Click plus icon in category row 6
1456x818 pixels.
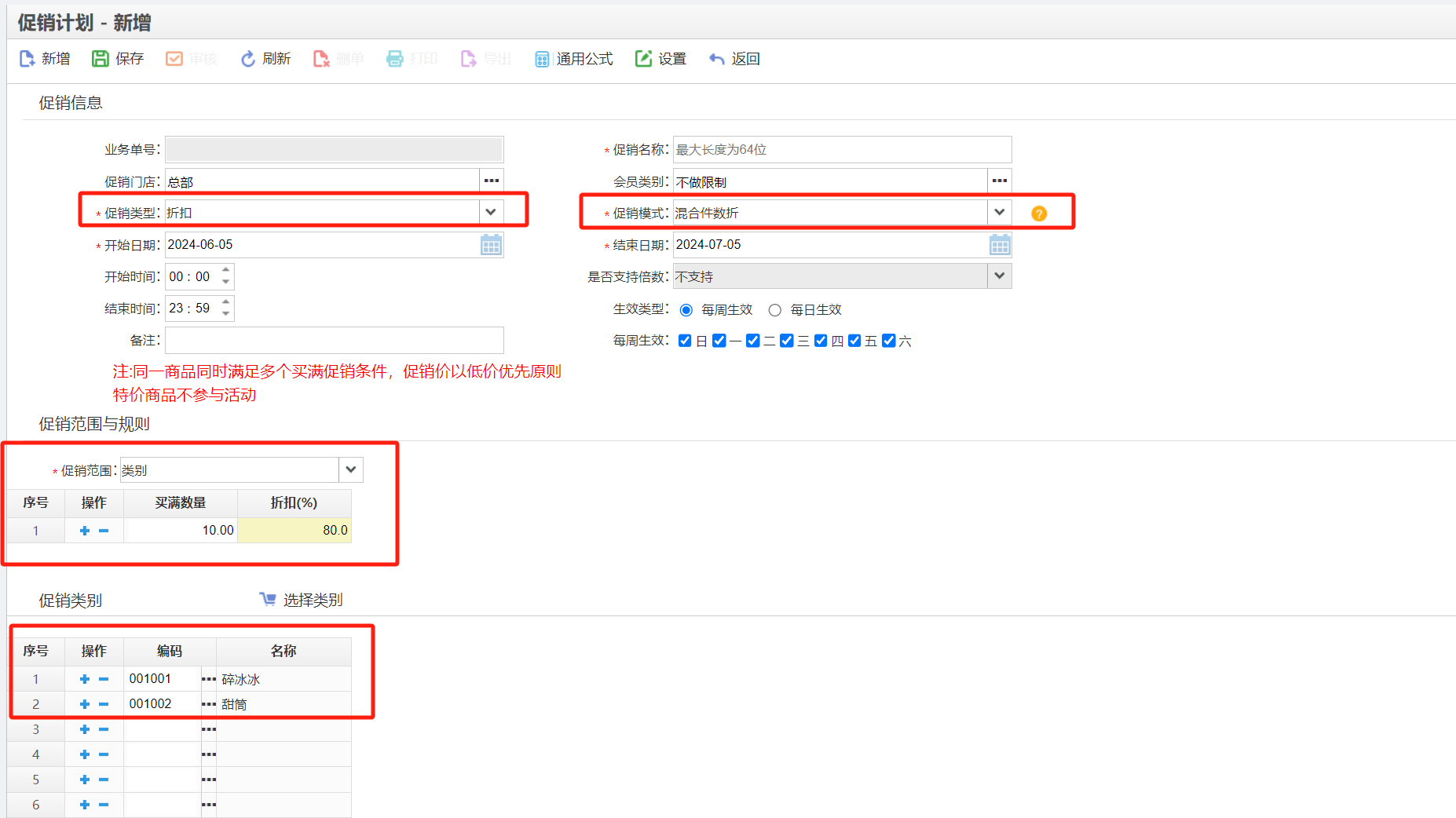click(85, 805)
